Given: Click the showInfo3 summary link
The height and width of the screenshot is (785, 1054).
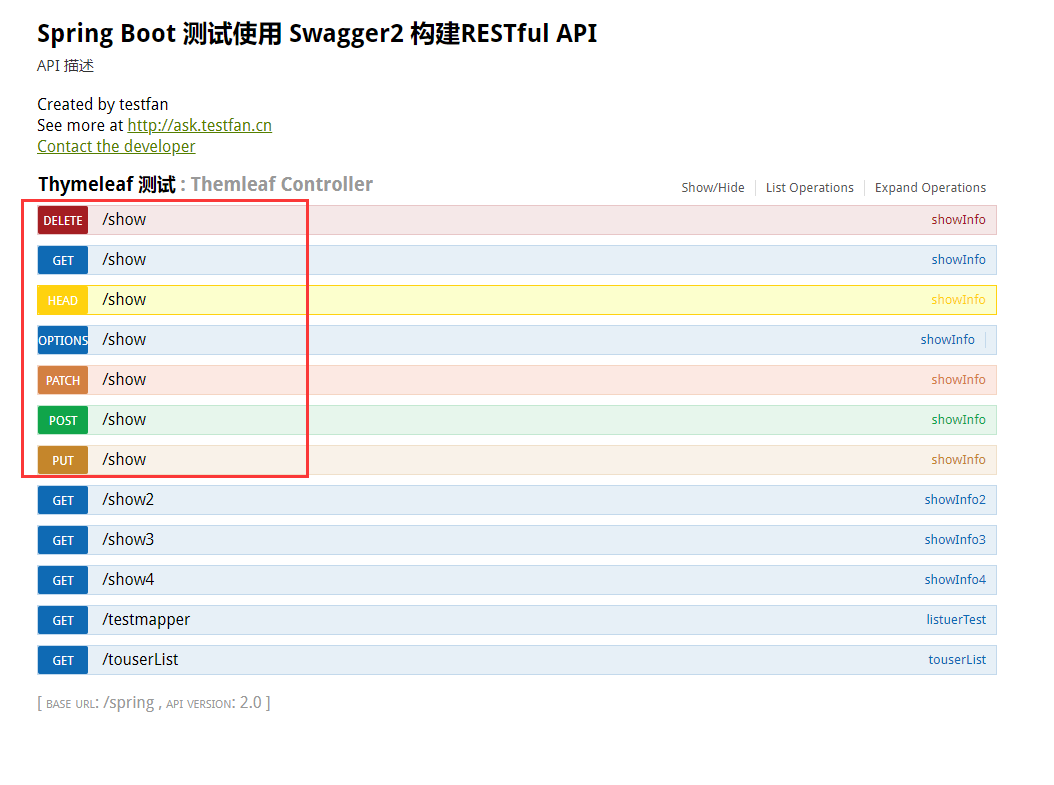Looking at the screenshot, I should point(955,540).
